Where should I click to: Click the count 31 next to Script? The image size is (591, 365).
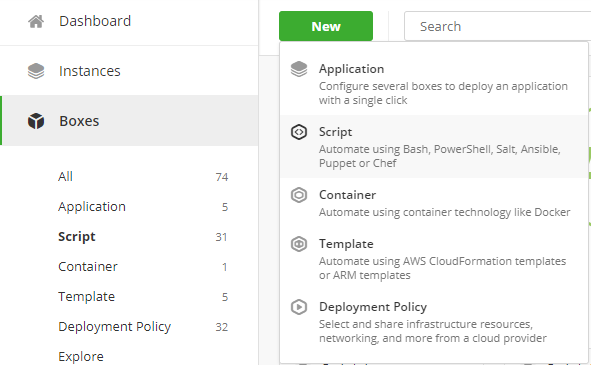click(221, 237)
